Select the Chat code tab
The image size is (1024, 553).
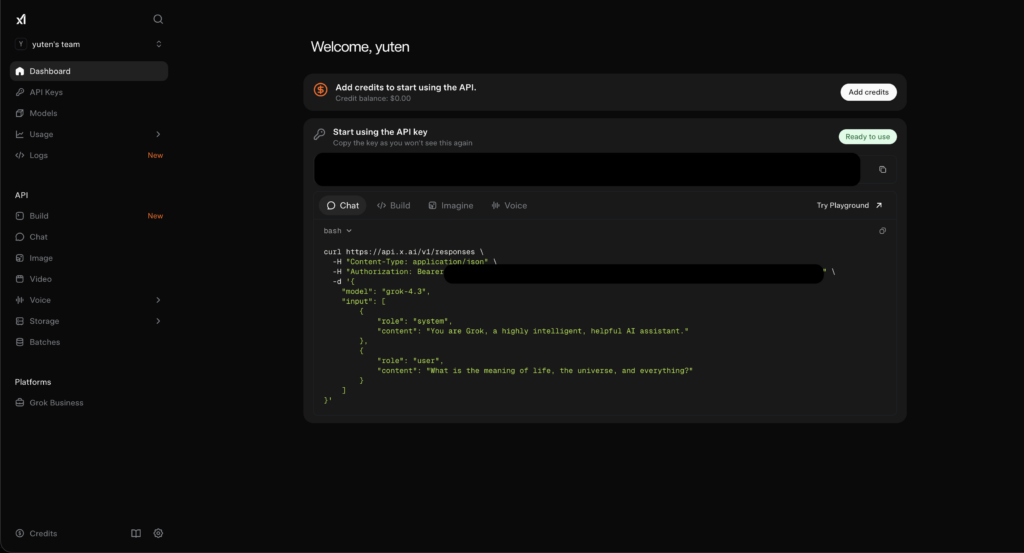coord(343,206)
